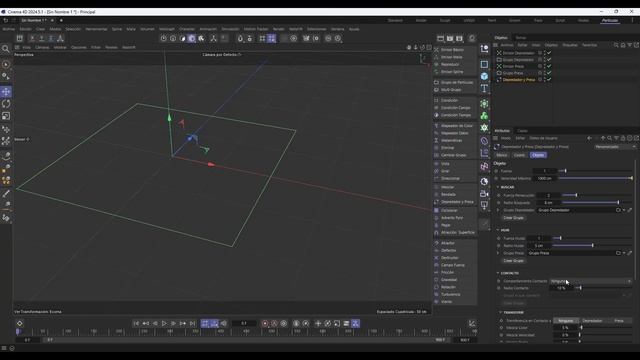This screenshot has width=640, height=360.
Task: Click the Gravedad force item
Action: [449, 280]
